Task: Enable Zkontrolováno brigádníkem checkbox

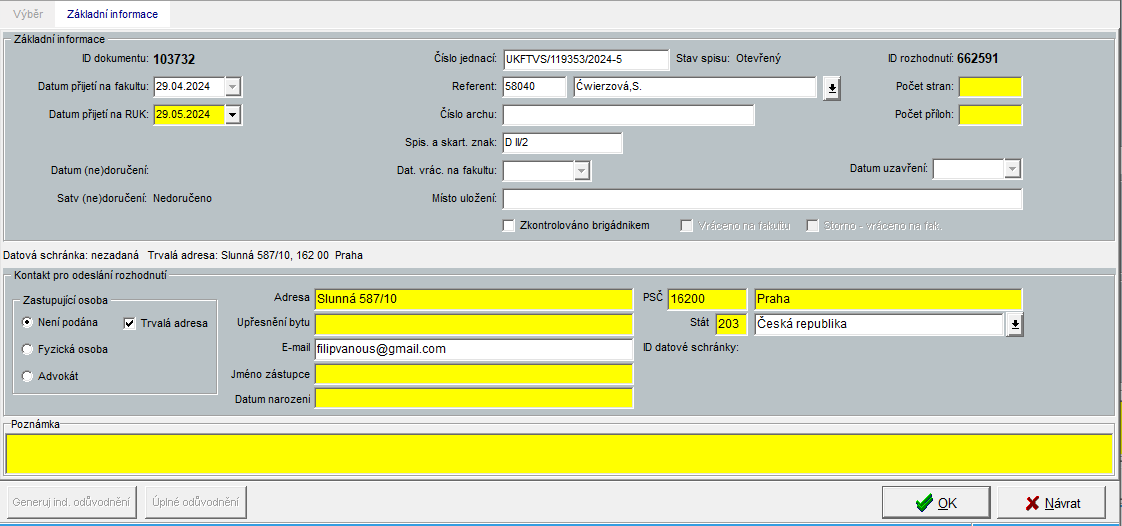Action: click(x=509, y=226)
